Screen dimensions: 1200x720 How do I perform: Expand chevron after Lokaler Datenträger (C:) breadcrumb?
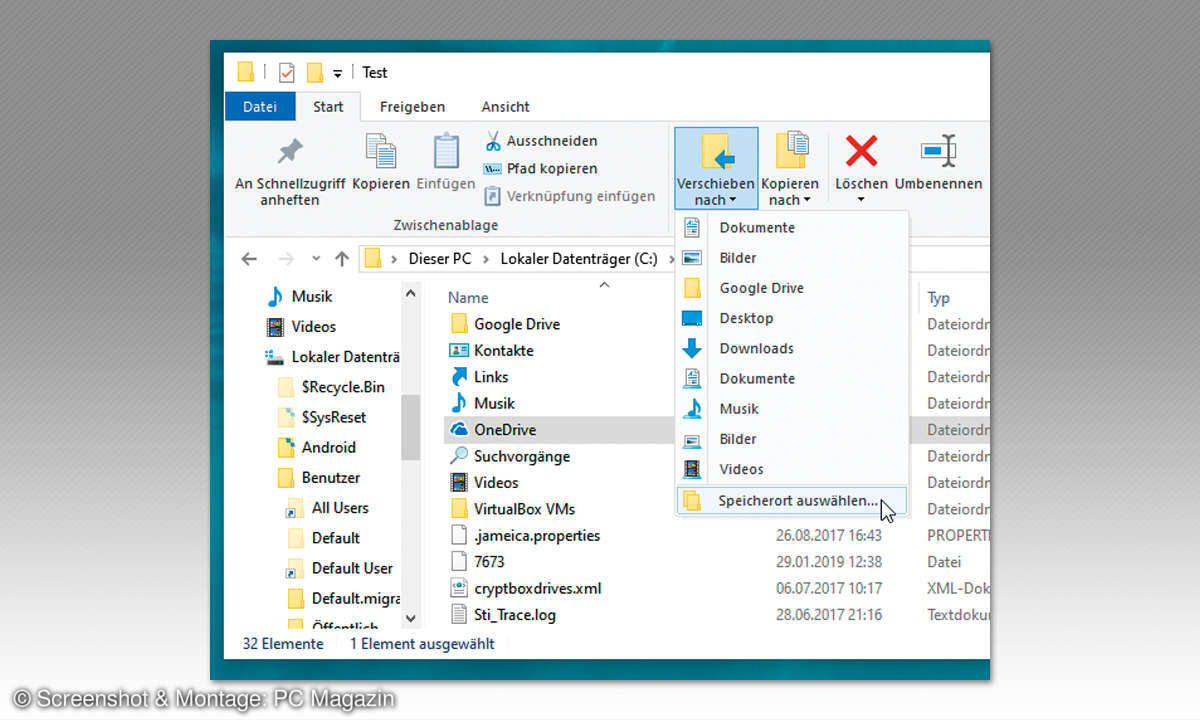tap(673, 259)
